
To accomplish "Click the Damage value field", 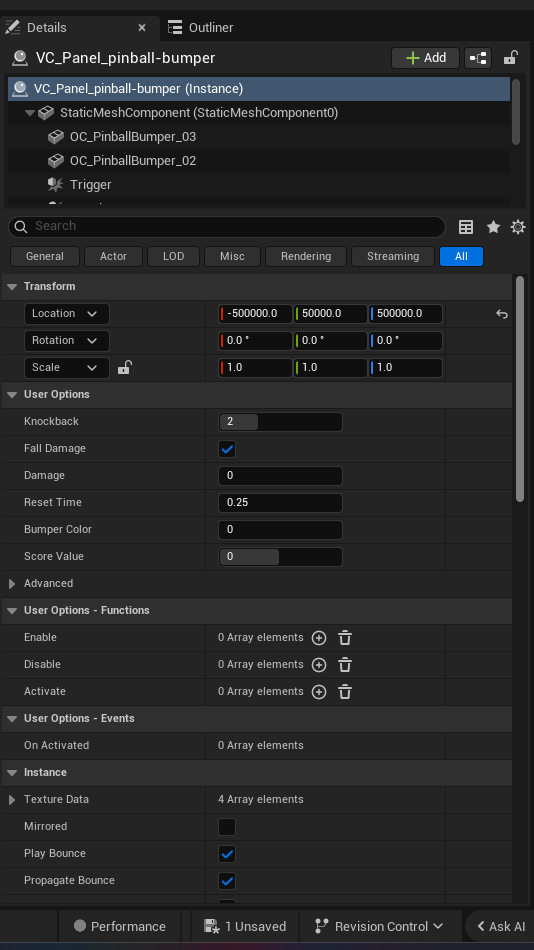I will coord(280,476).
